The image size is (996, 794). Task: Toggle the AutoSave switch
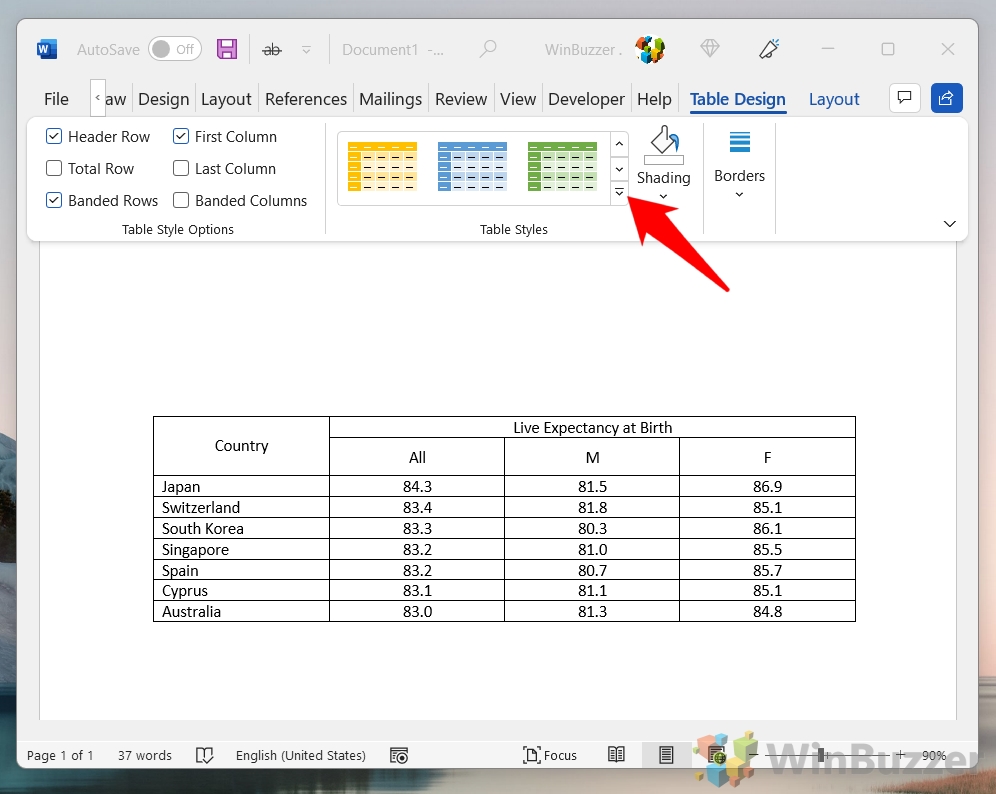(x=174, y=49)
